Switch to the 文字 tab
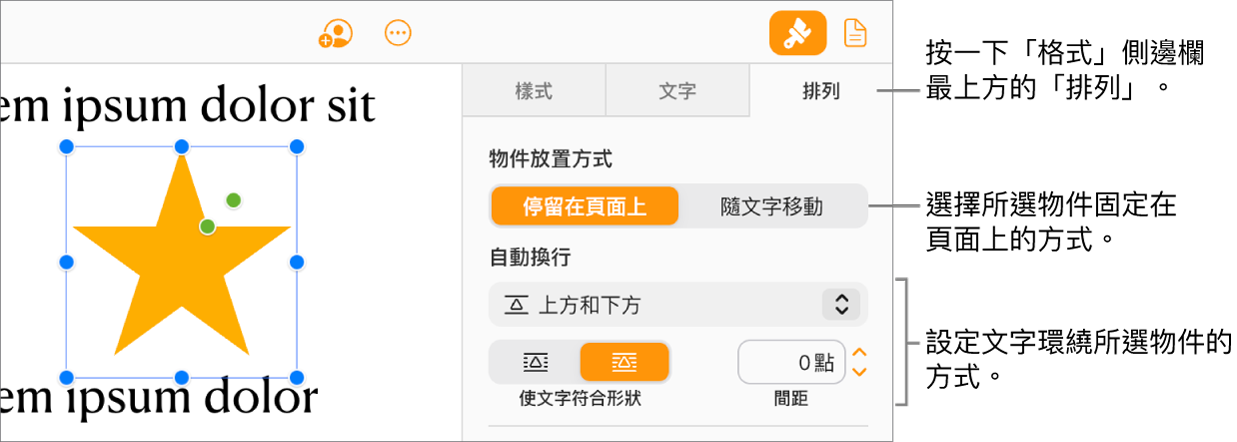1237x442 pixels. (x=677, y=92)
